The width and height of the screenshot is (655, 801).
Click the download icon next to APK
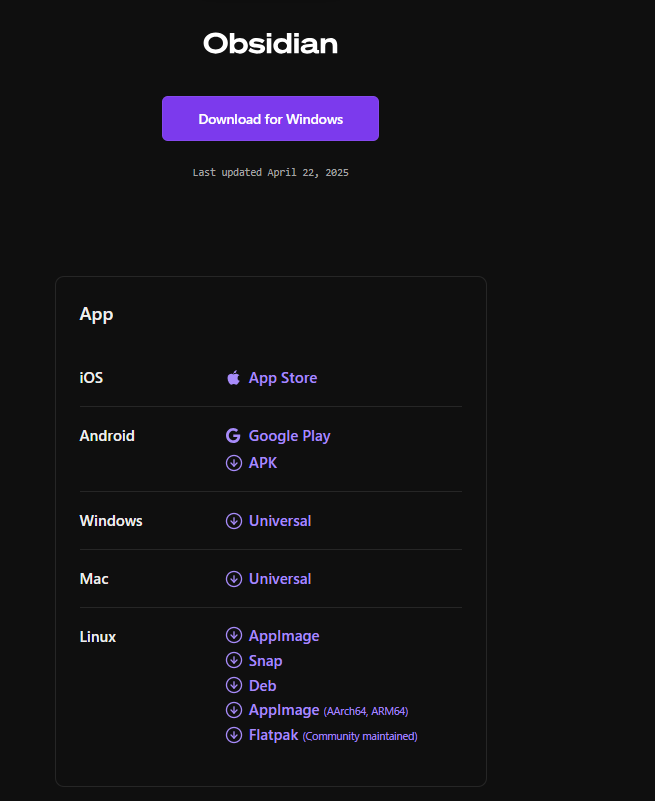click(234, 463)
